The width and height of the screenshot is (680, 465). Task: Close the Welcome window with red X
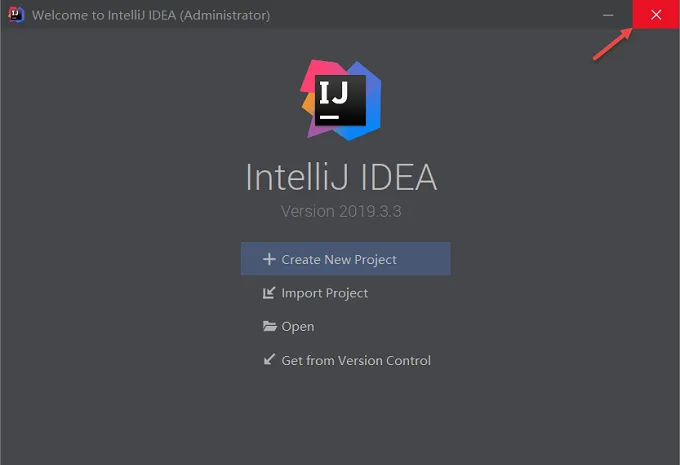click(656, 14)
